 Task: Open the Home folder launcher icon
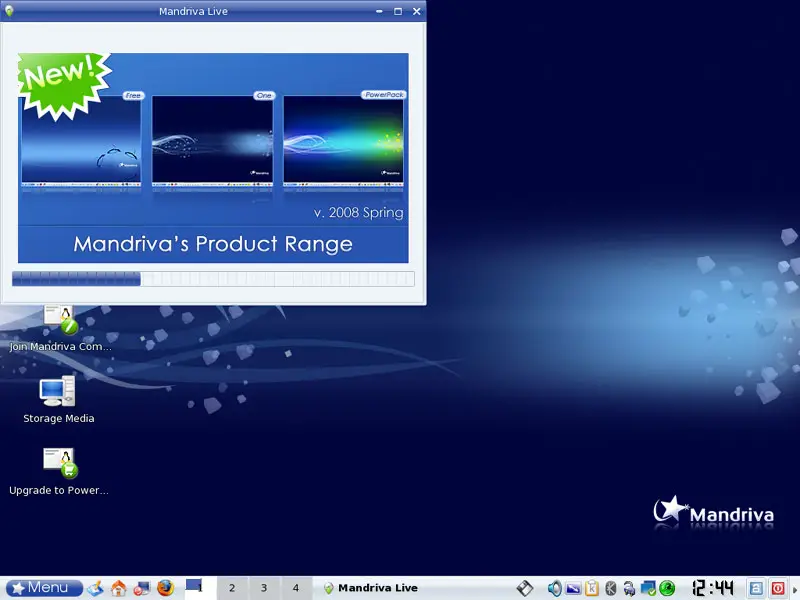pos(119,588)
